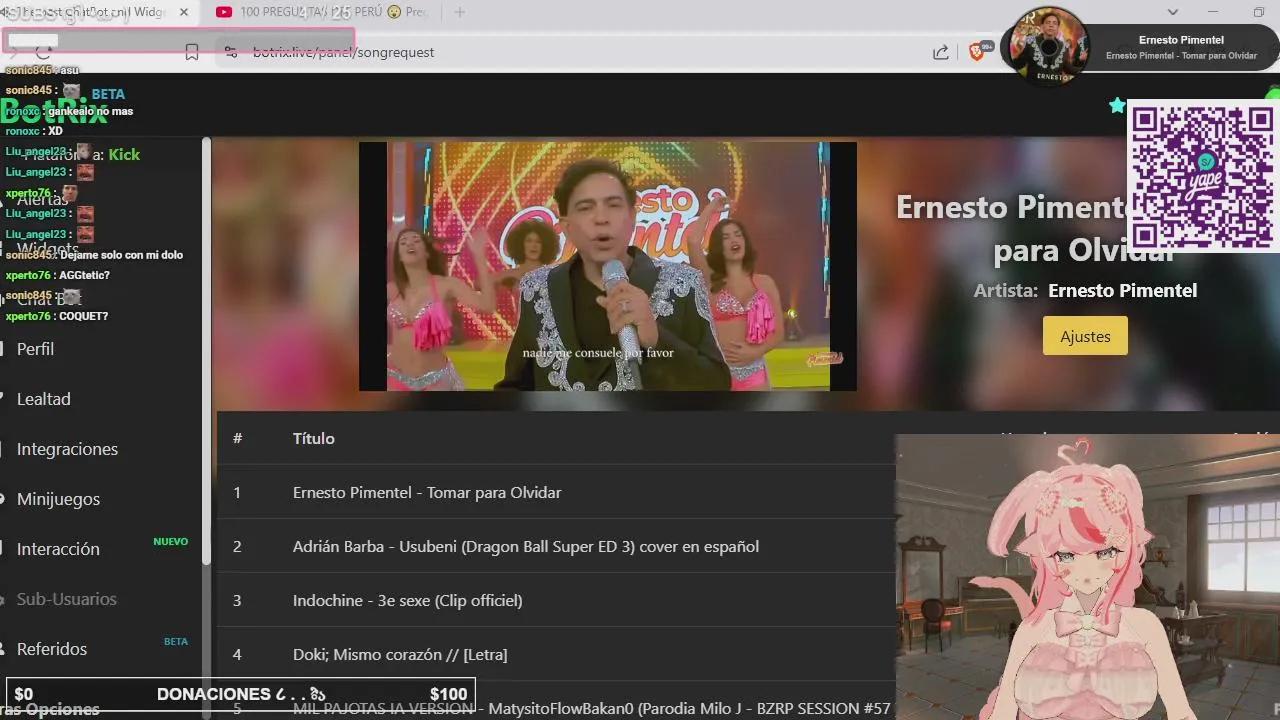Viewport: 1280px width, 720px height.
Task: Switch to the YouTube 100 PREGUNTAS tab
Action: 322,12
